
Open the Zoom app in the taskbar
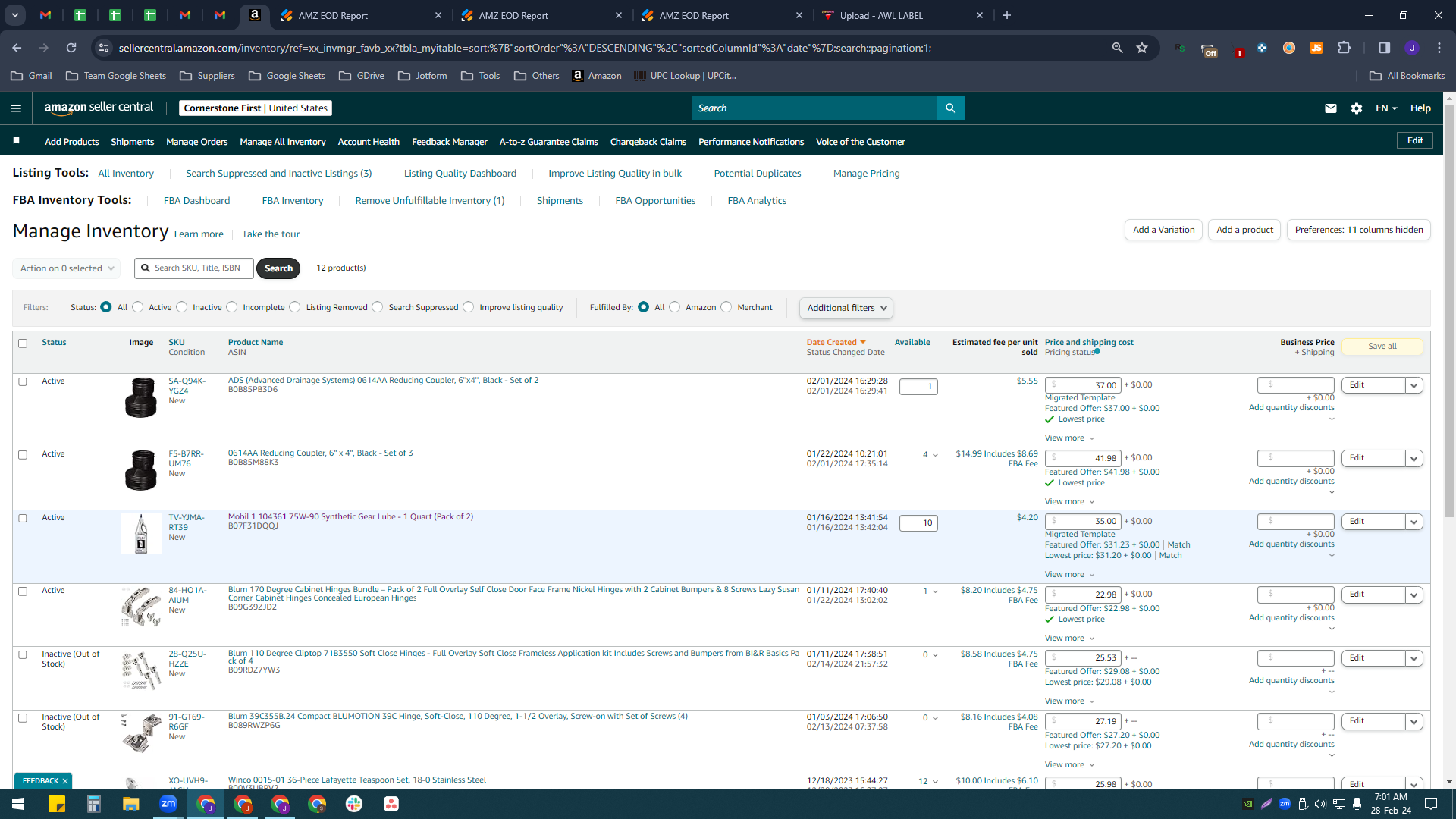tap(168, 804)
